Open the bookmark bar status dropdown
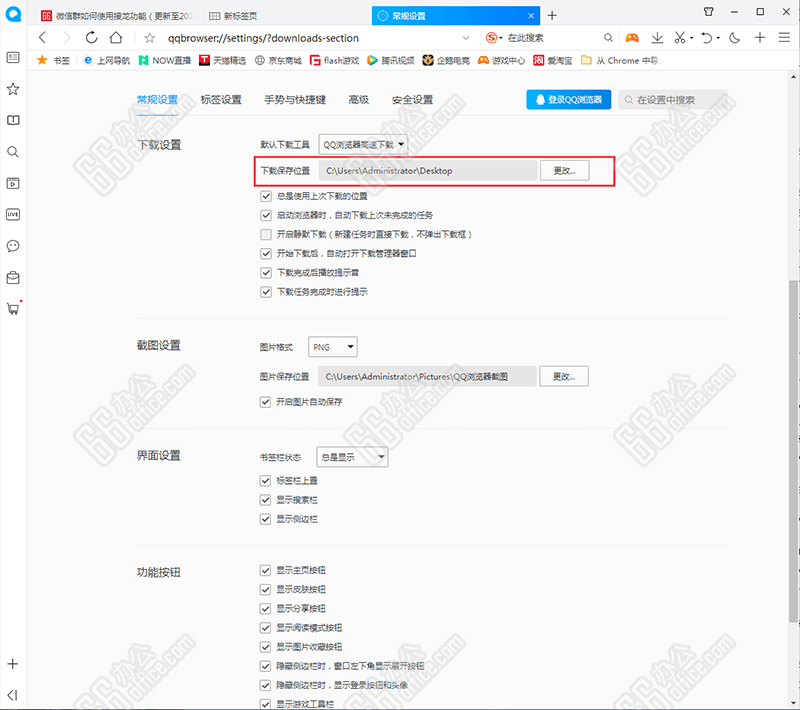Viewport: 800px width, 710px height. [351, 457]
